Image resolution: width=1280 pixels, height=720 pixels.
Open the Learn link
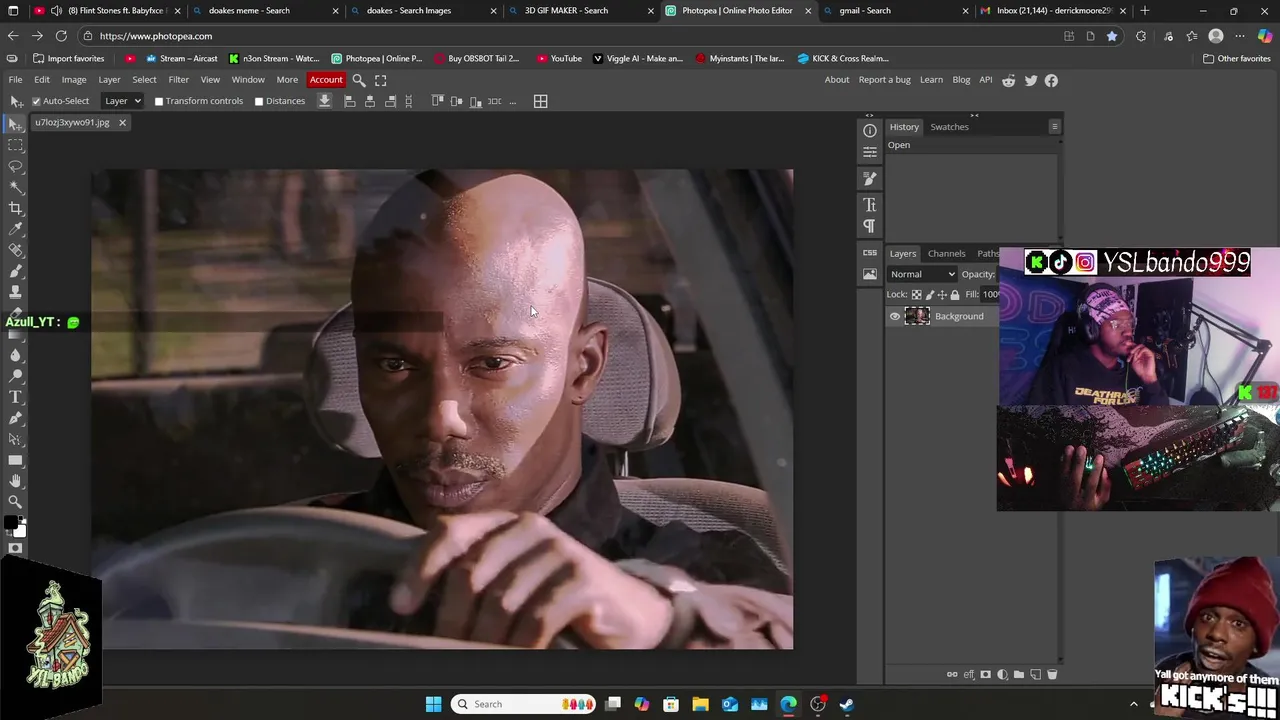point(931,80)
